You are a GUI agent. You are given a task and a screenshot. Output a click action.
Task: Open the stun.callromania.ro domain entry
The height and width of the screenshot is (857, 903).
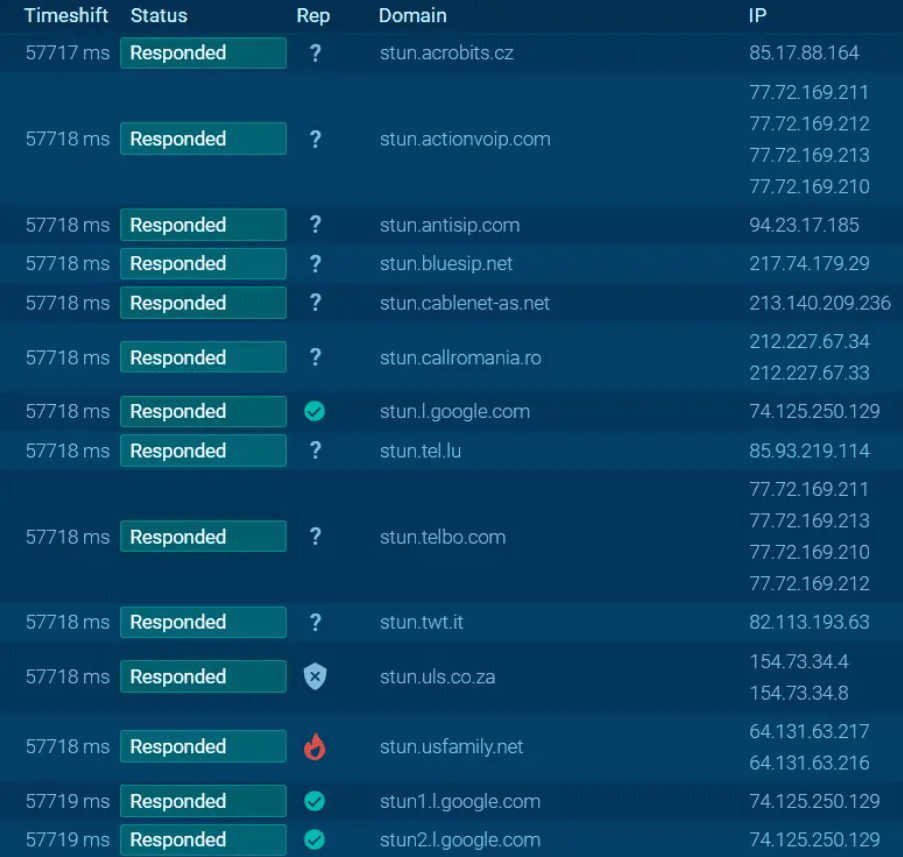point(460,358)
